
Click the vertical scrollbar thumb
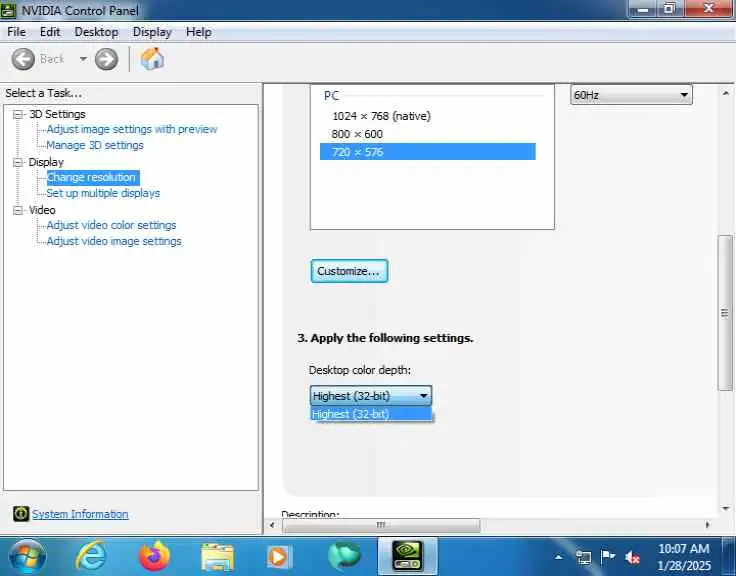pos(725,313)
